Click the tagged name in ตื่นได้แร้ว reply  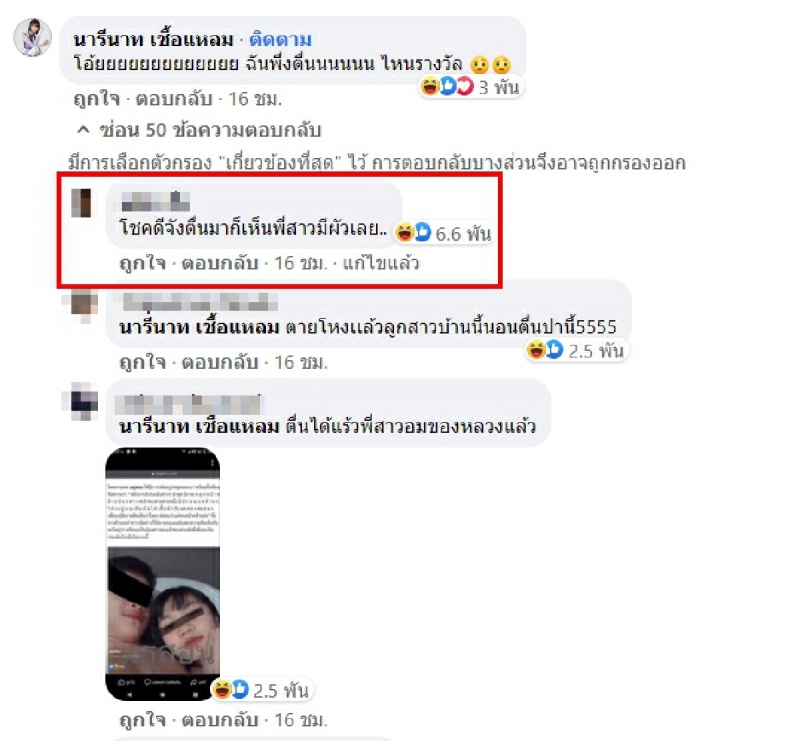pos(199,426)
